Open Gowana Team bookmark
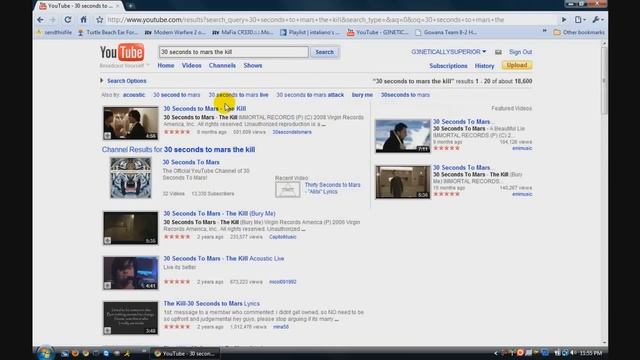The width and height of the screenshot is (640, 360). [x=446, y=32]
